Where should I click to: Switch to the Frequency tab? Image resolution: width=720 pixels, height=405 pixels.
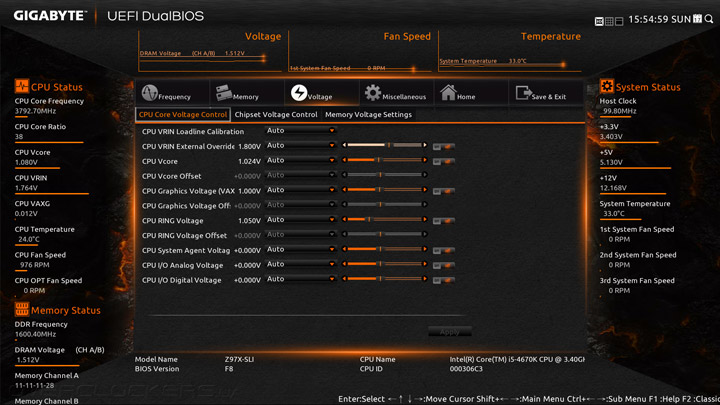(173, 93)
